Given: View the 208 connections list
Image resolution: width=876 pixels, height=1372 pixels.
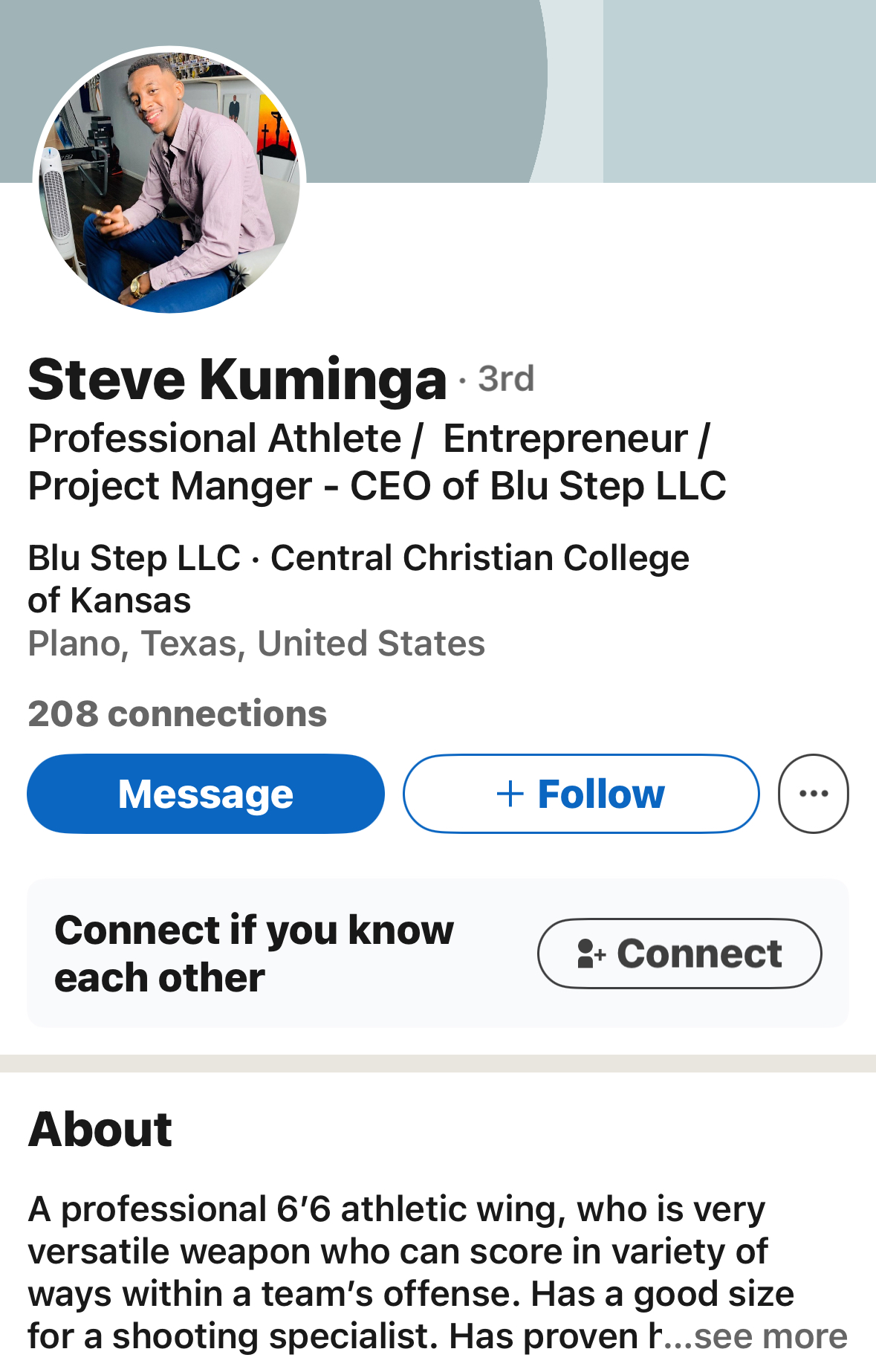Looking at the screenshot, I should point(177,713).
